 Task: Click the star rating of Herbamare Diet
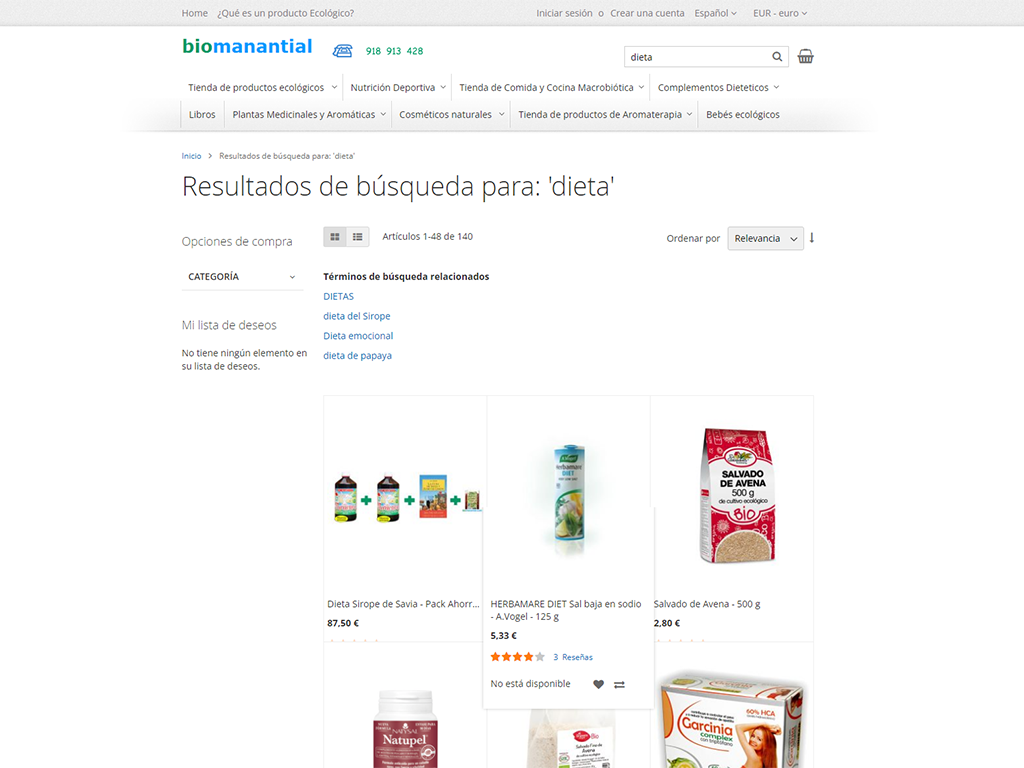tap(517, 657)
